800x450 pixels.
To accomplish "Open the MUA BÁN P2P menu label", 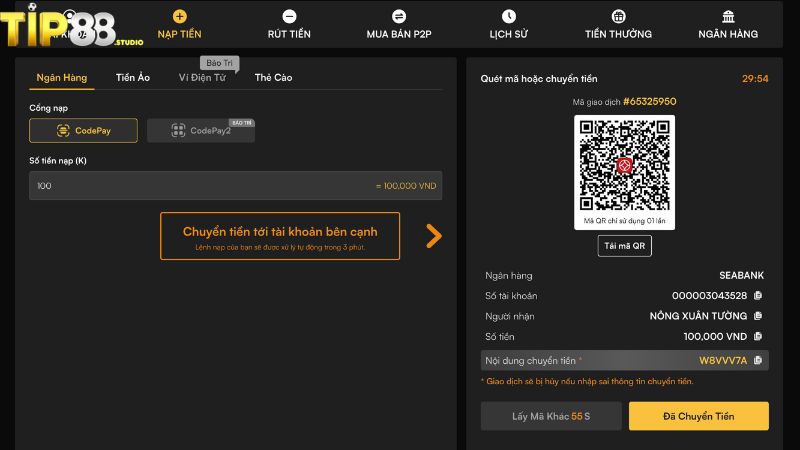I will click(399, 34).
